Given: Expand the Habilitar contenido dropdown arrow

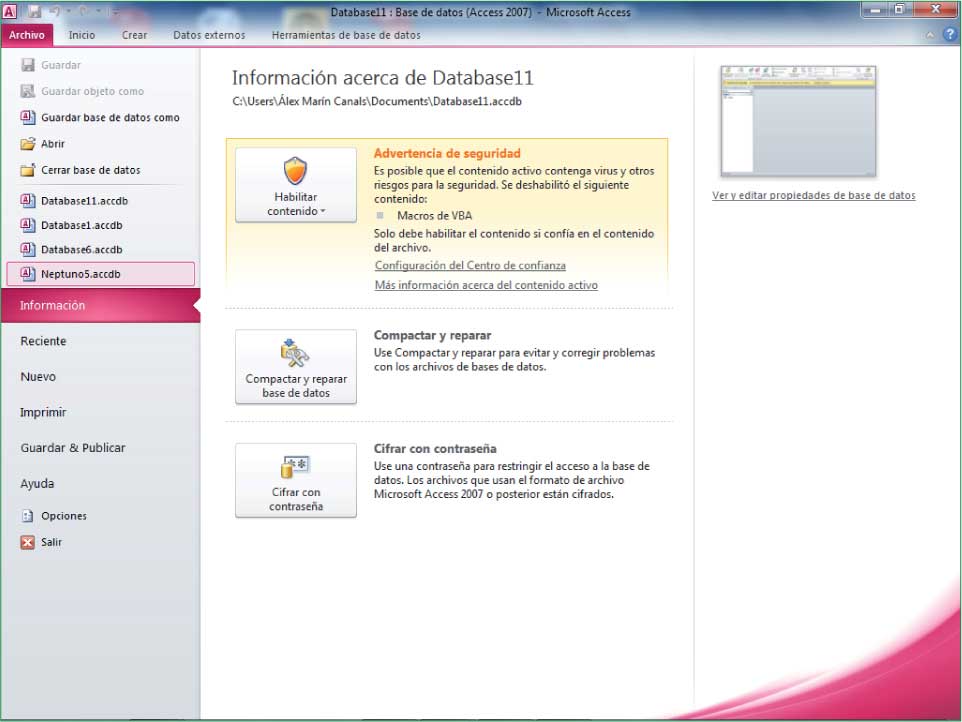Looking at the screenshot, I should tap(323, 211).
